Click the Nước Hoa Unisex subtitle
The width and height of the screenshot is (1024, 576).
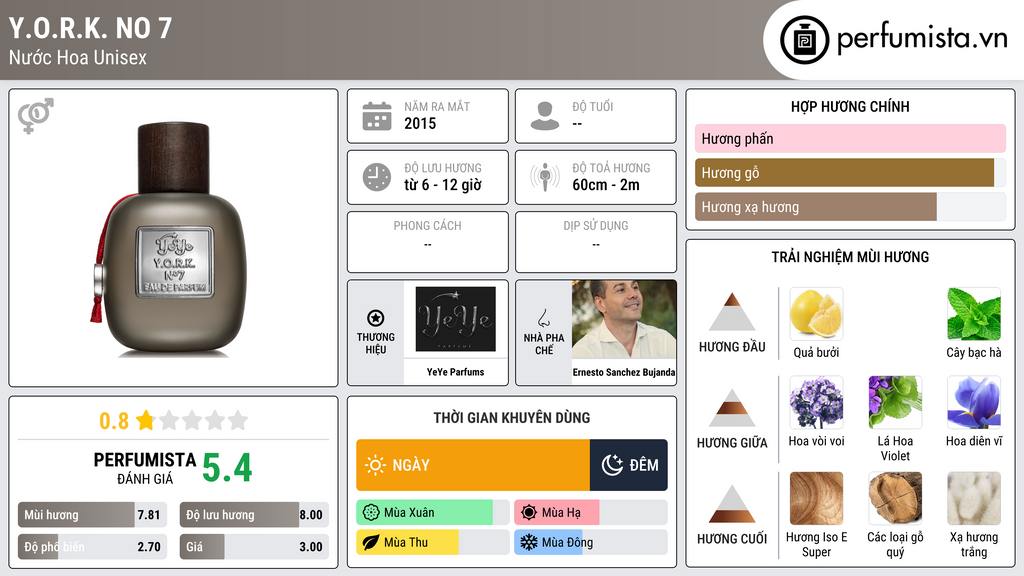click(78, 57)
